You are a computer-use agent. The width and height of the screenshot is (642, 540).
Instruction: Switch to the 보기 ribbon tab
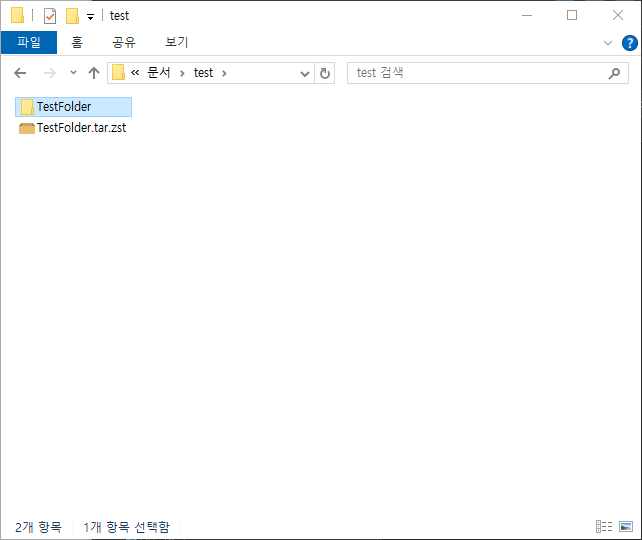tap(176, 42)
